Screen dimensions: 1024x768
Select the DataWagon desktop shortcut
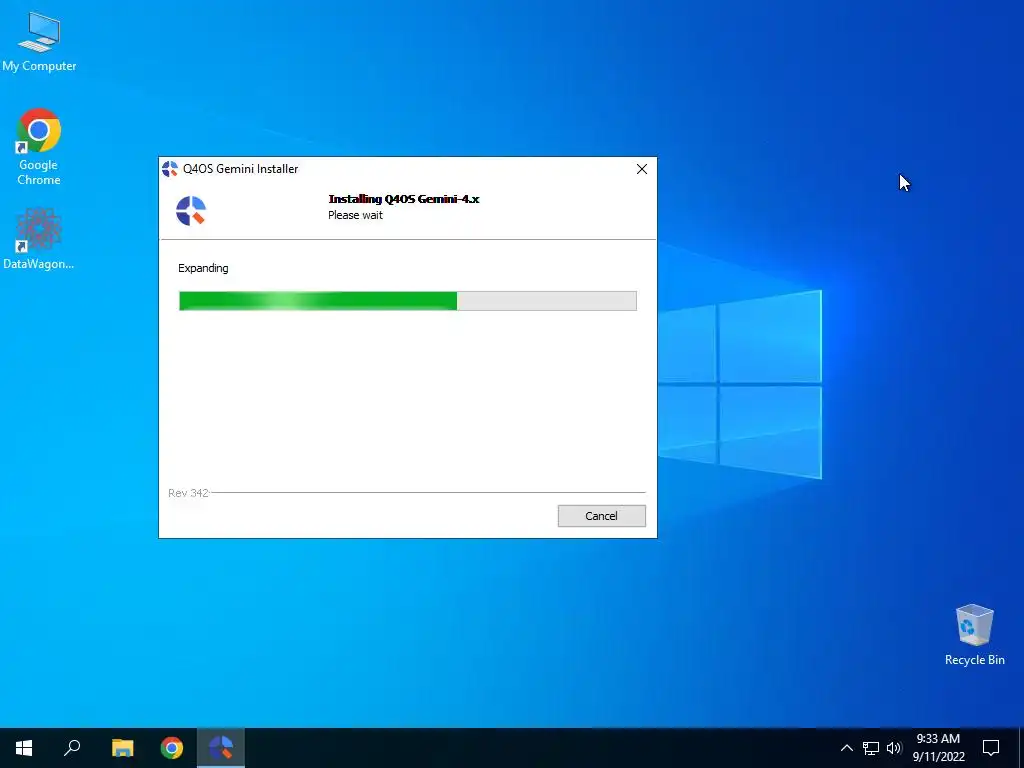pyautogui.click(x=39, y=239)
